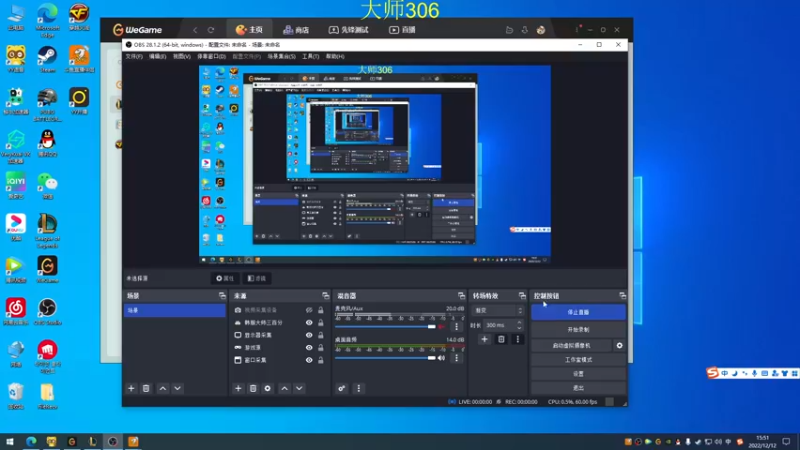The height and width of the screenshot is (450, 800).
Task: Move the scene down in the Scenes panel
Action: pyautogui.click(x=178, y=388)
